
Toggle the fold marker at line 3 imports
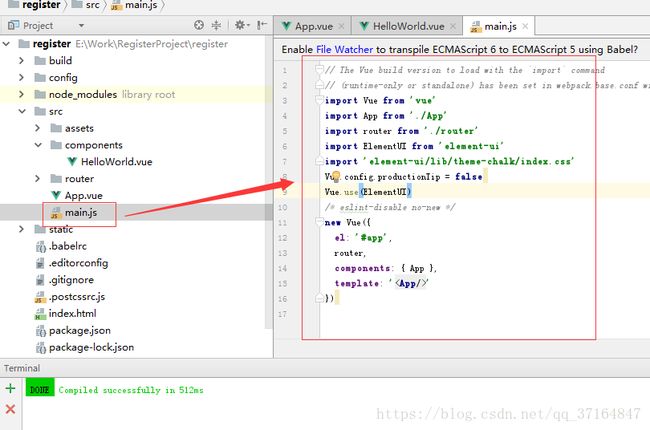[319, 100]
